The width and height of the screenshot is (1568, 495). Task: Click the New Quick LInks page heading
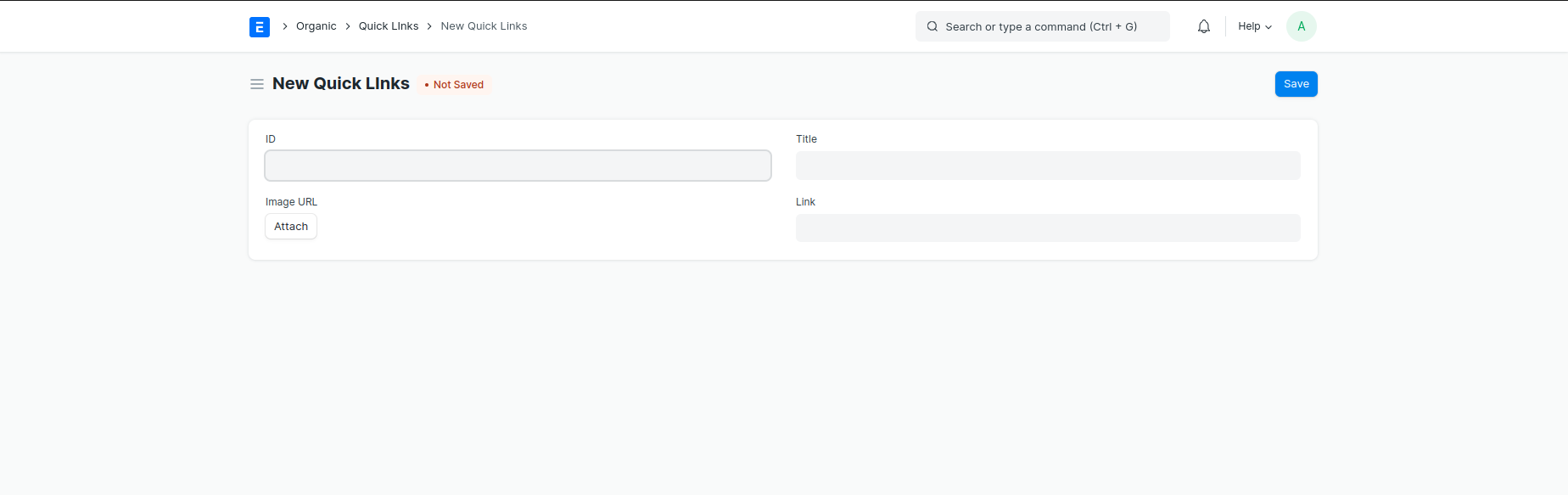click(340, 83)
